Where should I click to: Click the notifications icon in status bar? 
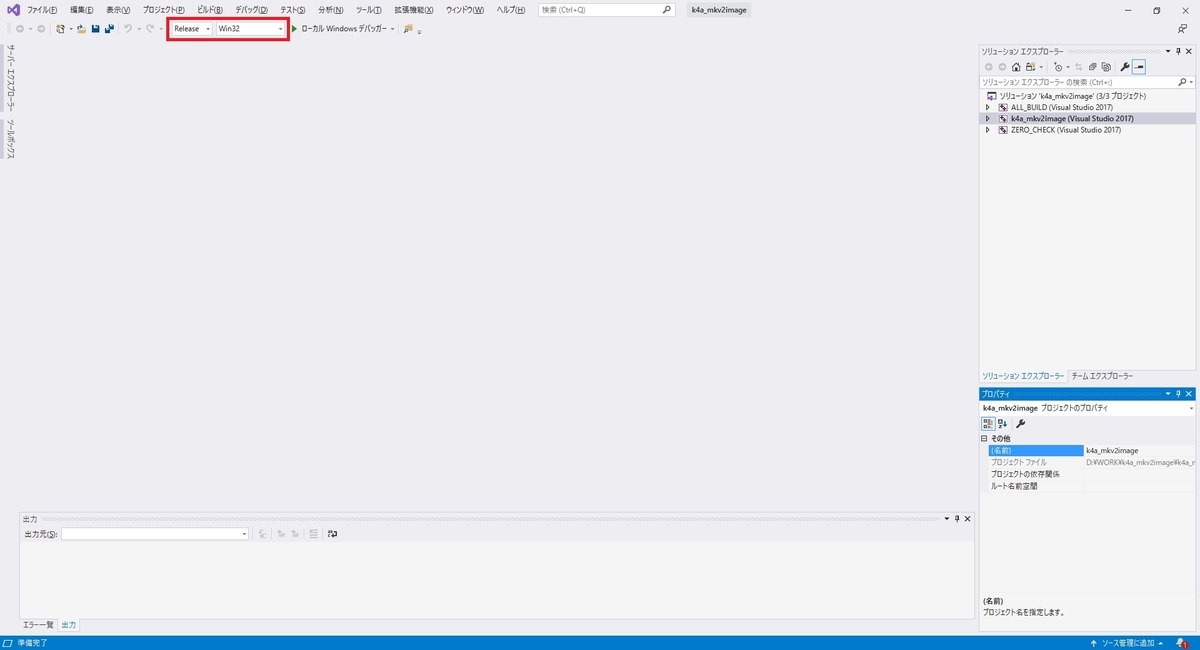pyautogui.click(x=1182, y=643)
